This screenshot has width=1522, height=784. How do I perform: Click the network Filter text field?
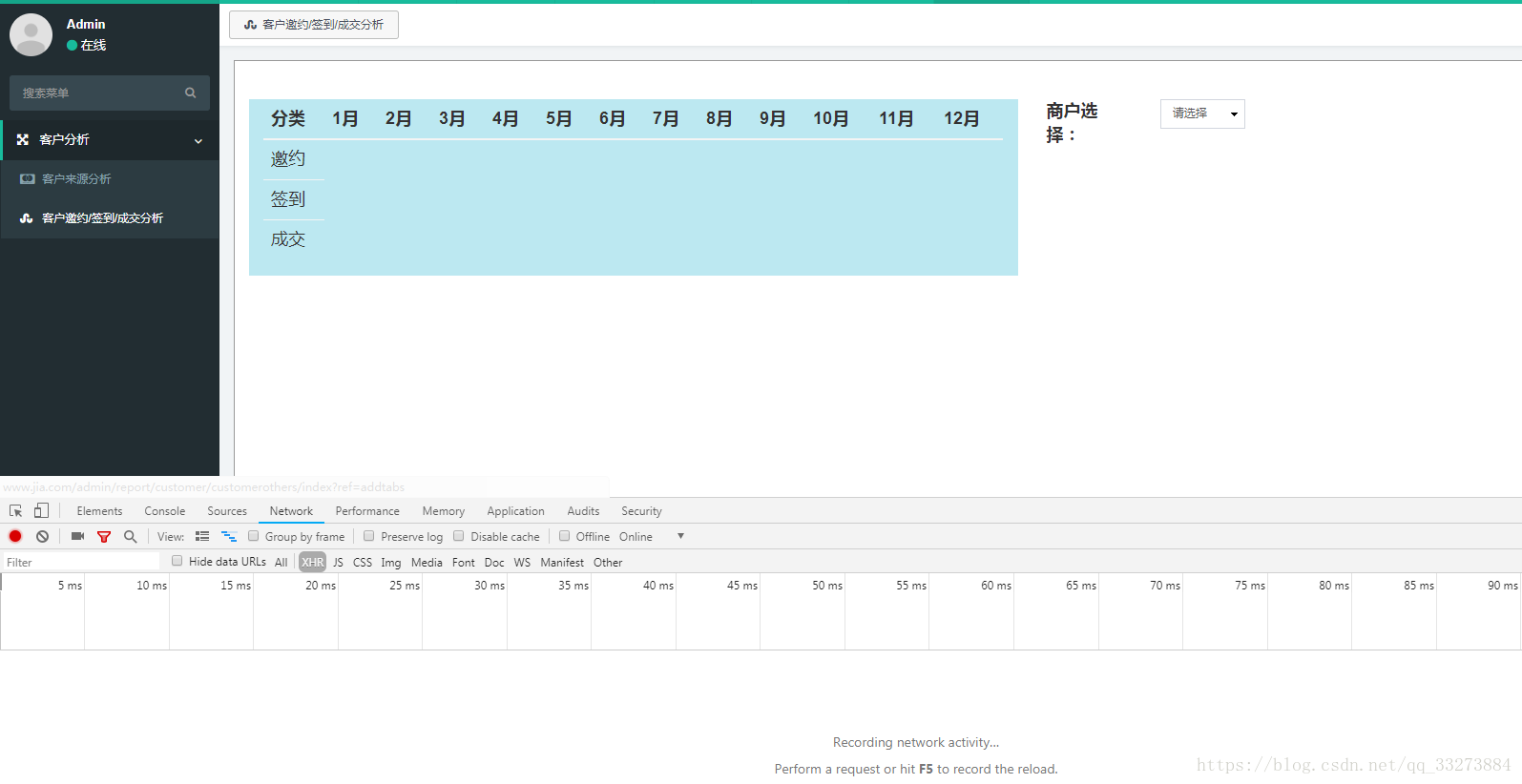point(81,563)
